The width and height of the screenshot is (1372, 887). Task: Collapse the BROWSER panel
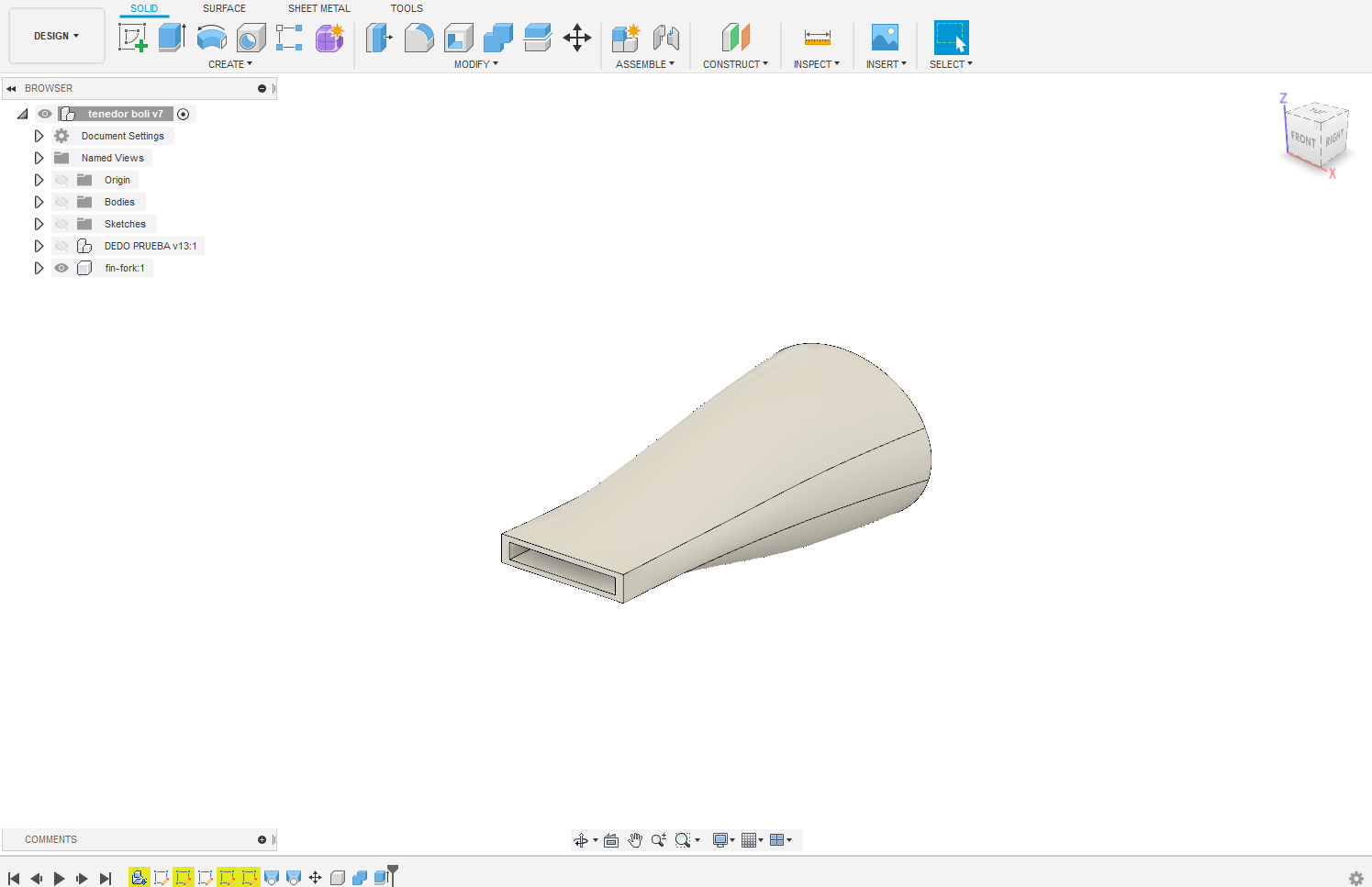click(x=10, y=88)
